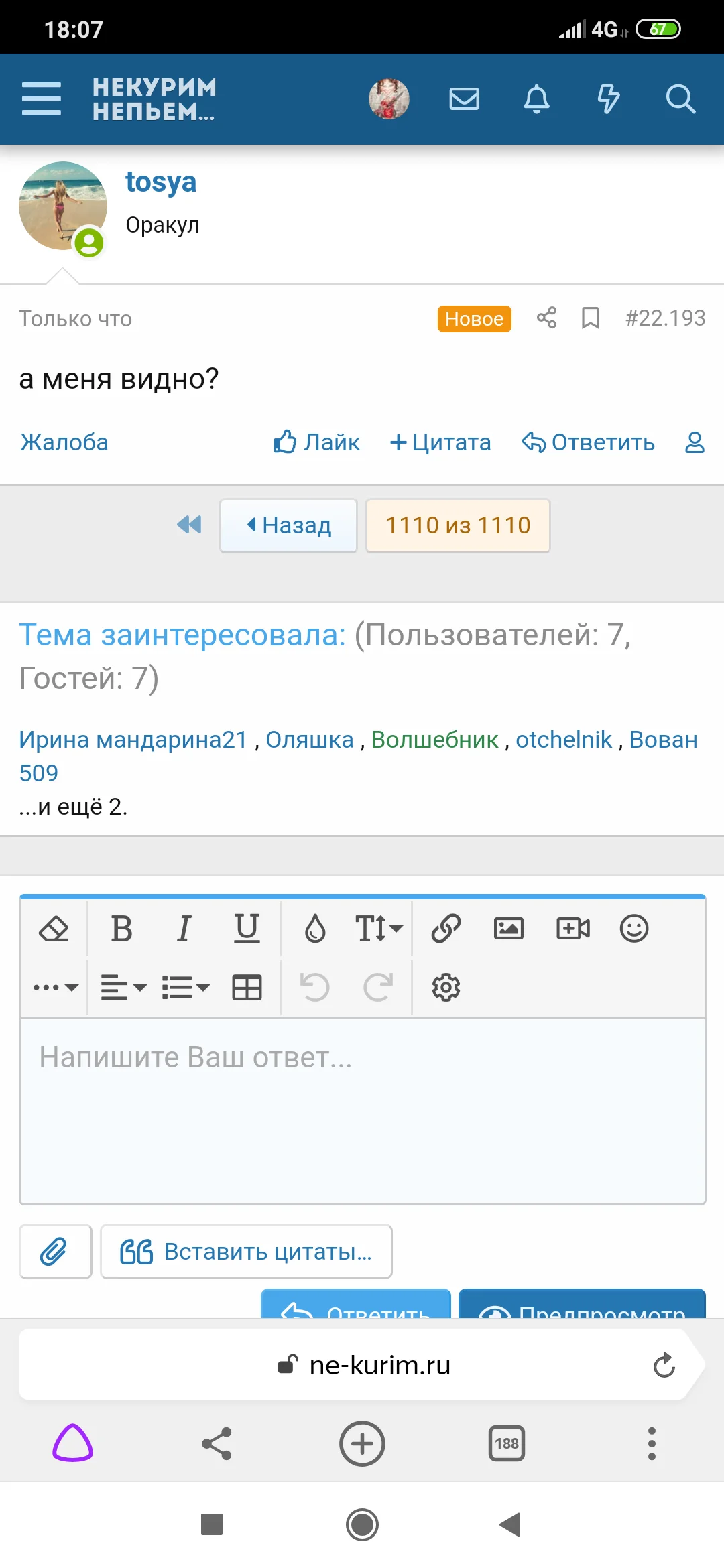This screenshot has height=1568, width=724.
Task: Open browser three-dot menu
Action: click(652, 1443)
